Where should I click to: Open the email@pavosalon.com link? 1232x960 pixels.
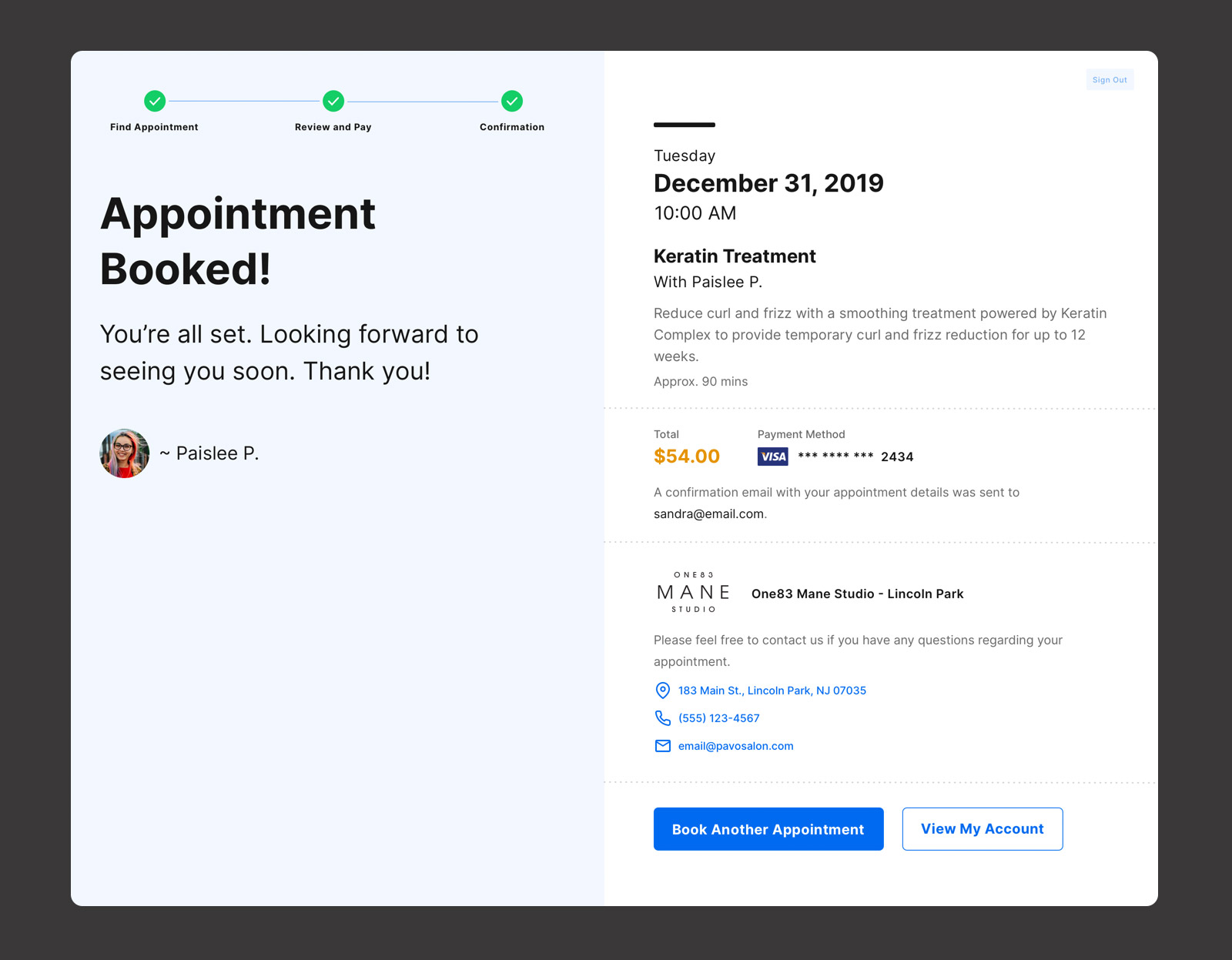736,746
